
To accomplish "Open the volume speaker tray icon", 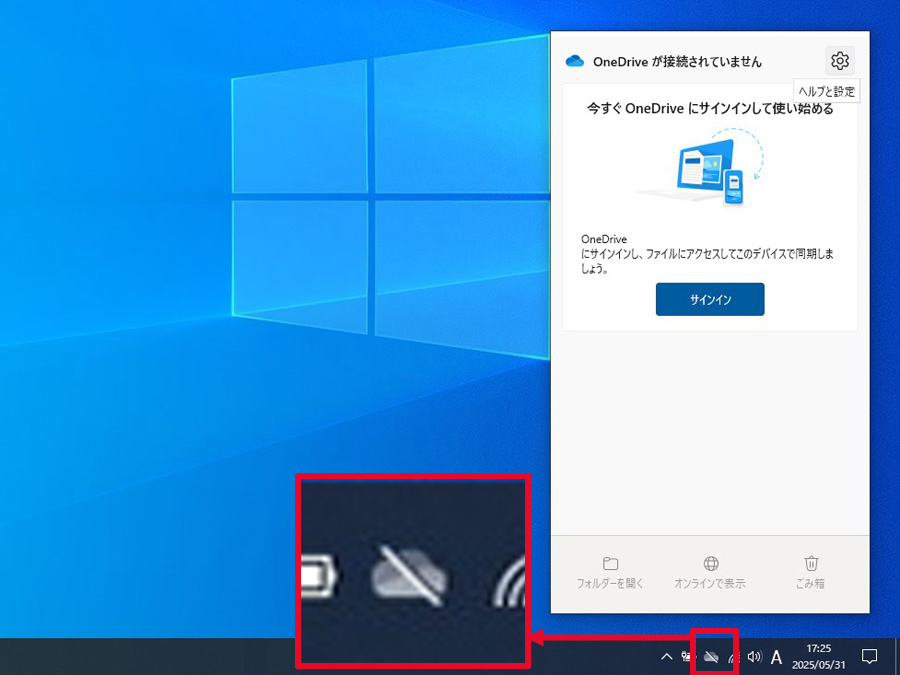I will pyautogui.click(x=755, y=656).
